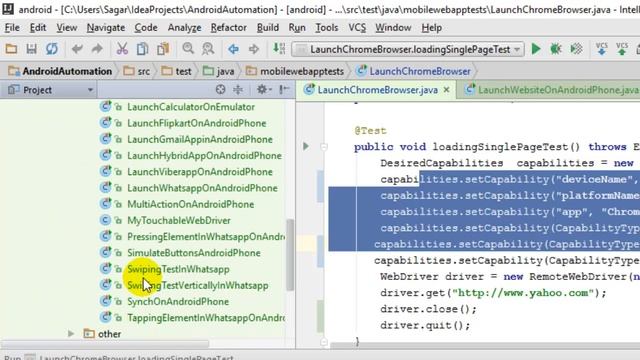
Task: Click the Replace magnifier icon
Action: pos(208,49)
